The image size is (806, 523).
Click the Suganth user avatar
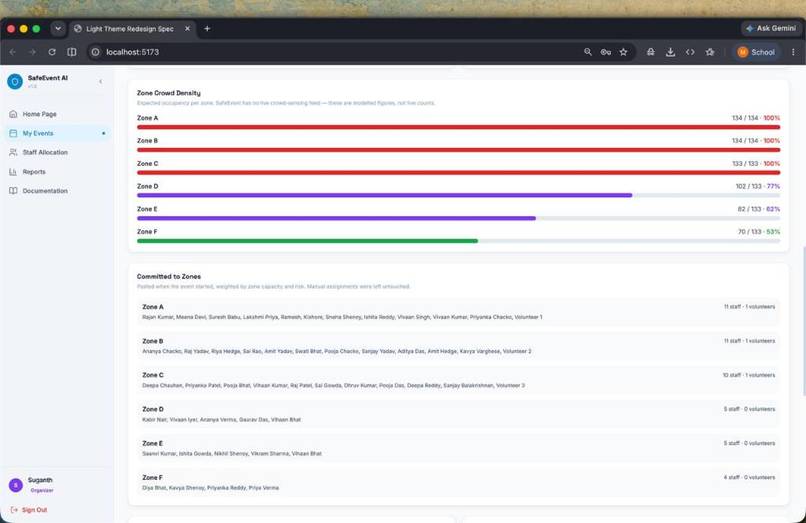tap(16, 485)
